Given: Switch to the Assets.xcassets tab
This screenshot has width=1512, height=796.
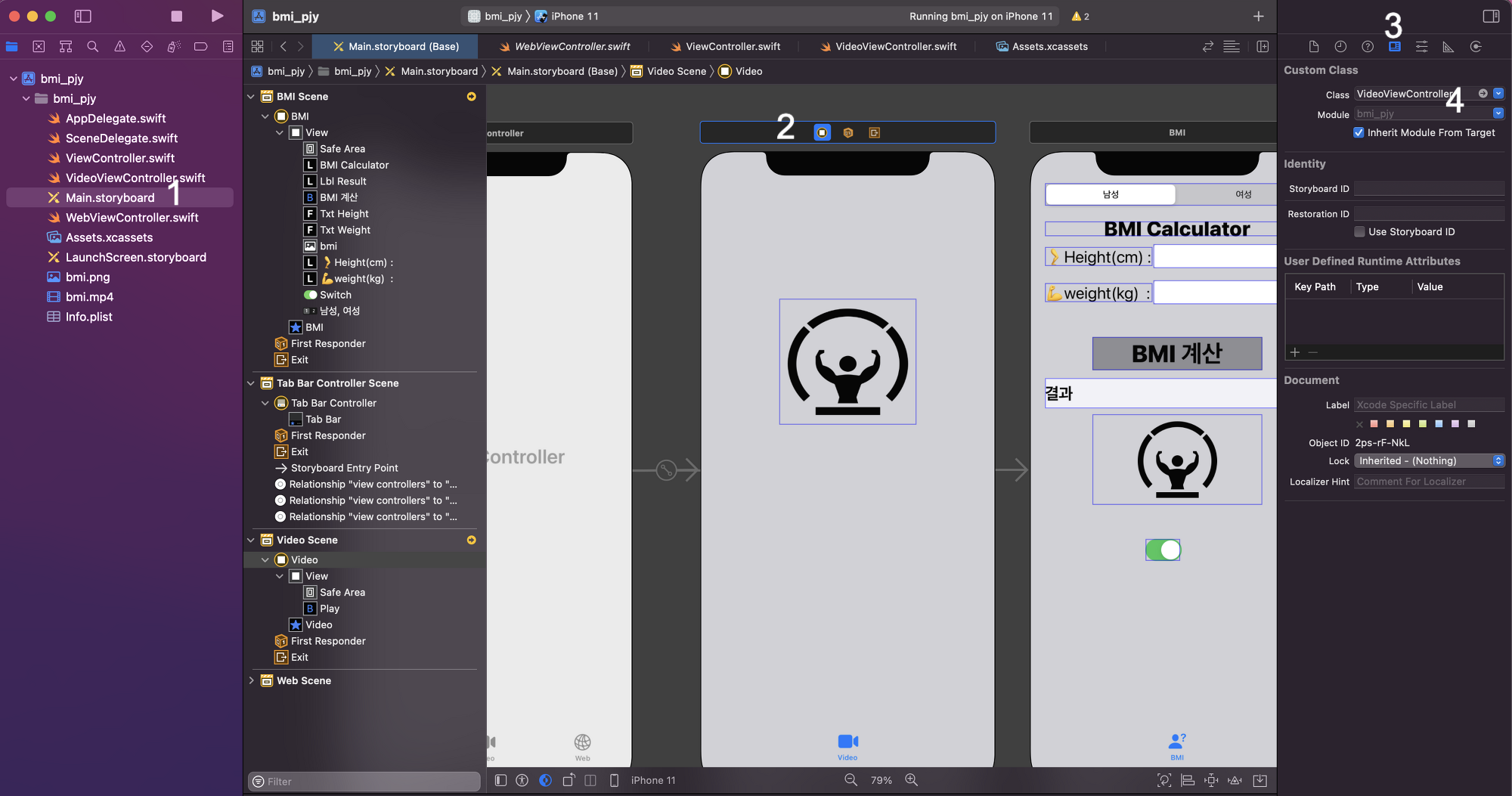Looking at the screenshot, I should pyautogui.click(x=1042, y=47).
